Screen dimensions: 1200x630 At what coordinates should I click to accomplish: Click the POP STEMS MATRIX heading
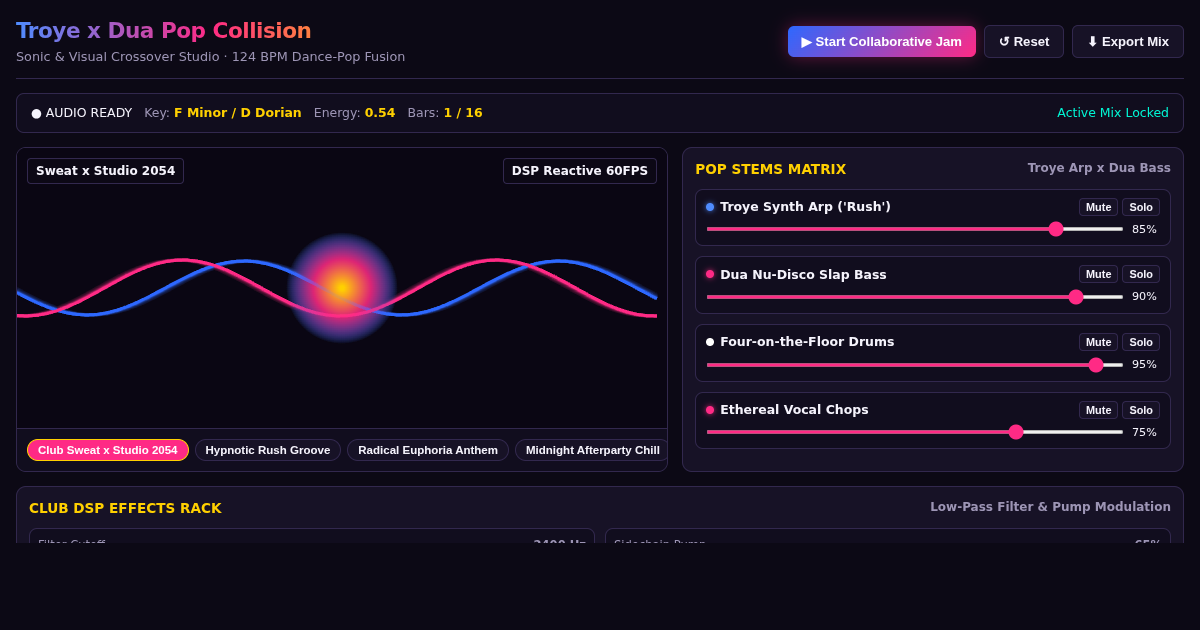point(771,169)
